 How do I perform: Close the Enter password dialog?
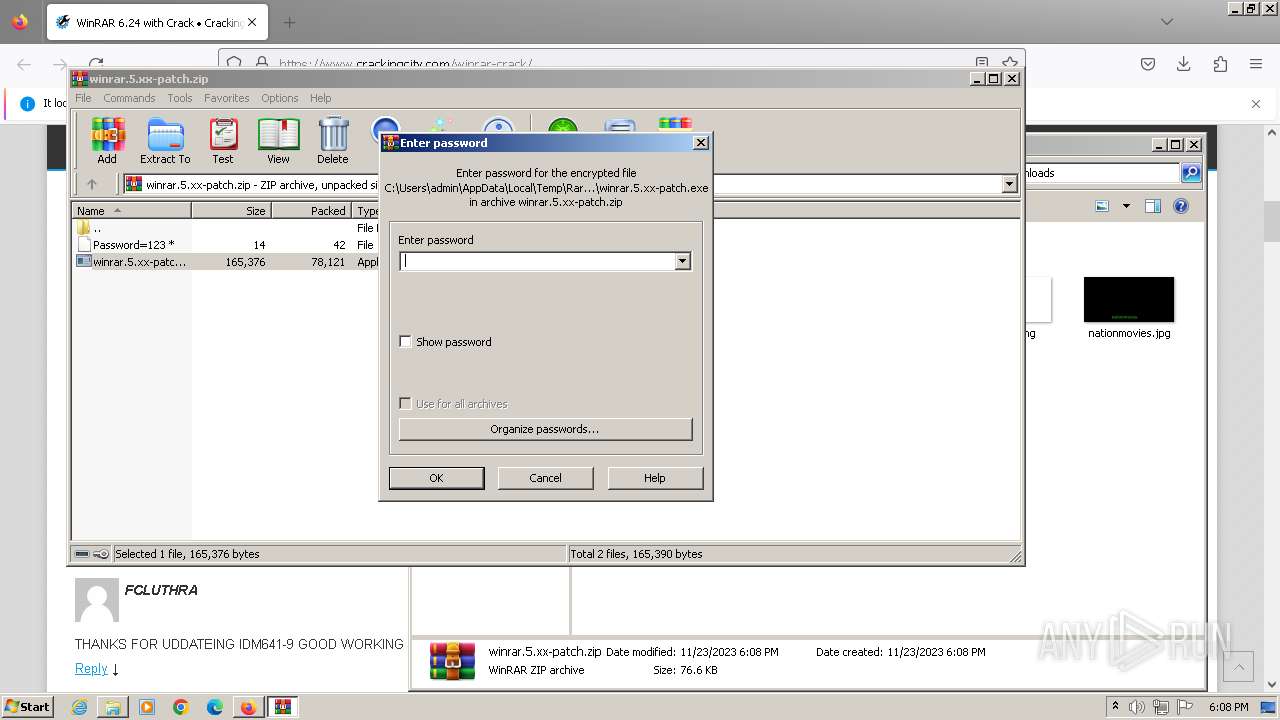[701, 143]
